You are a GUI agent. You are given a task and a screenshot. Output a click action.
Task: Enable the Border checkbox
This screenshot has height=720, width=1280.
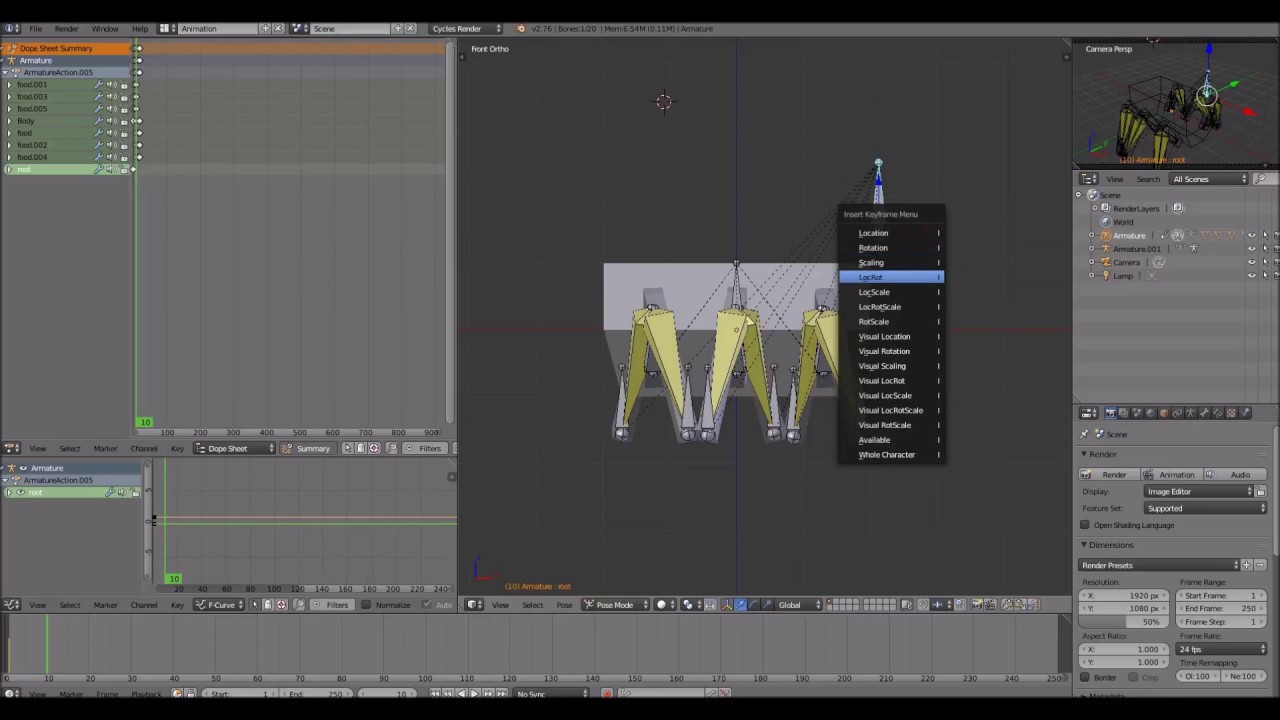pos(1085,677)
